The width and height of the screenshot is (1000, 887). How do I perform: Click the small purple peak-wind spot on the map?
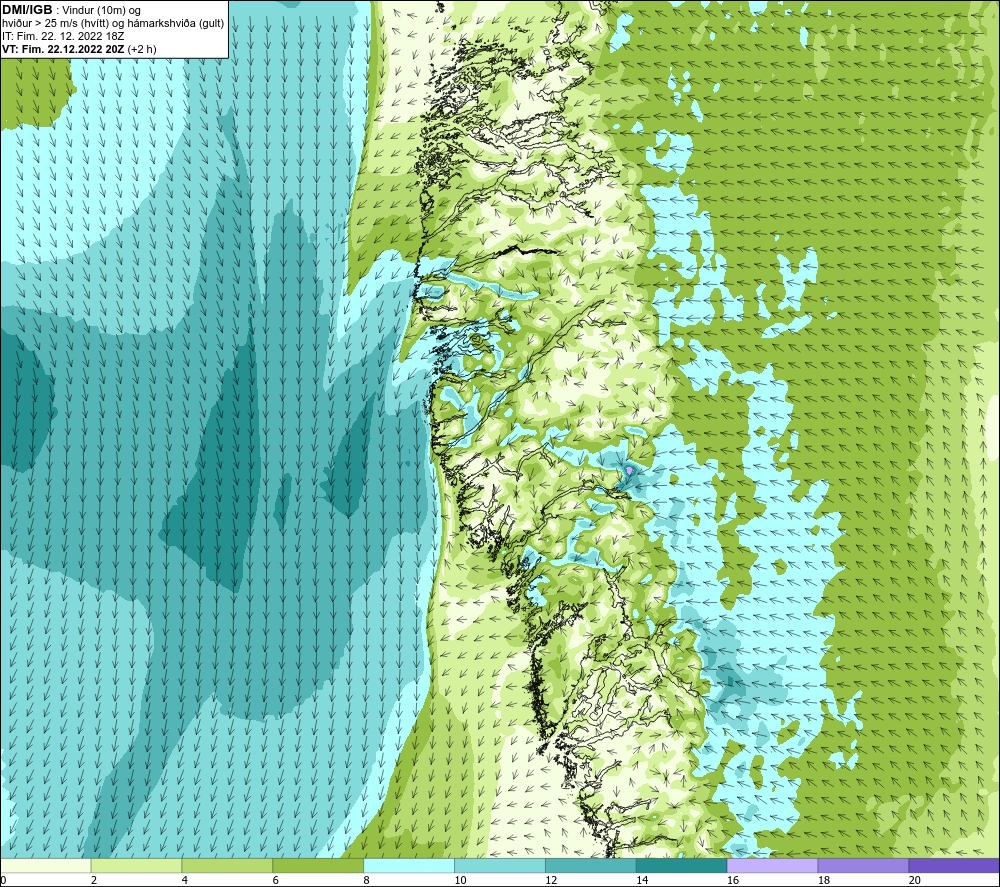tap(629, 470)
